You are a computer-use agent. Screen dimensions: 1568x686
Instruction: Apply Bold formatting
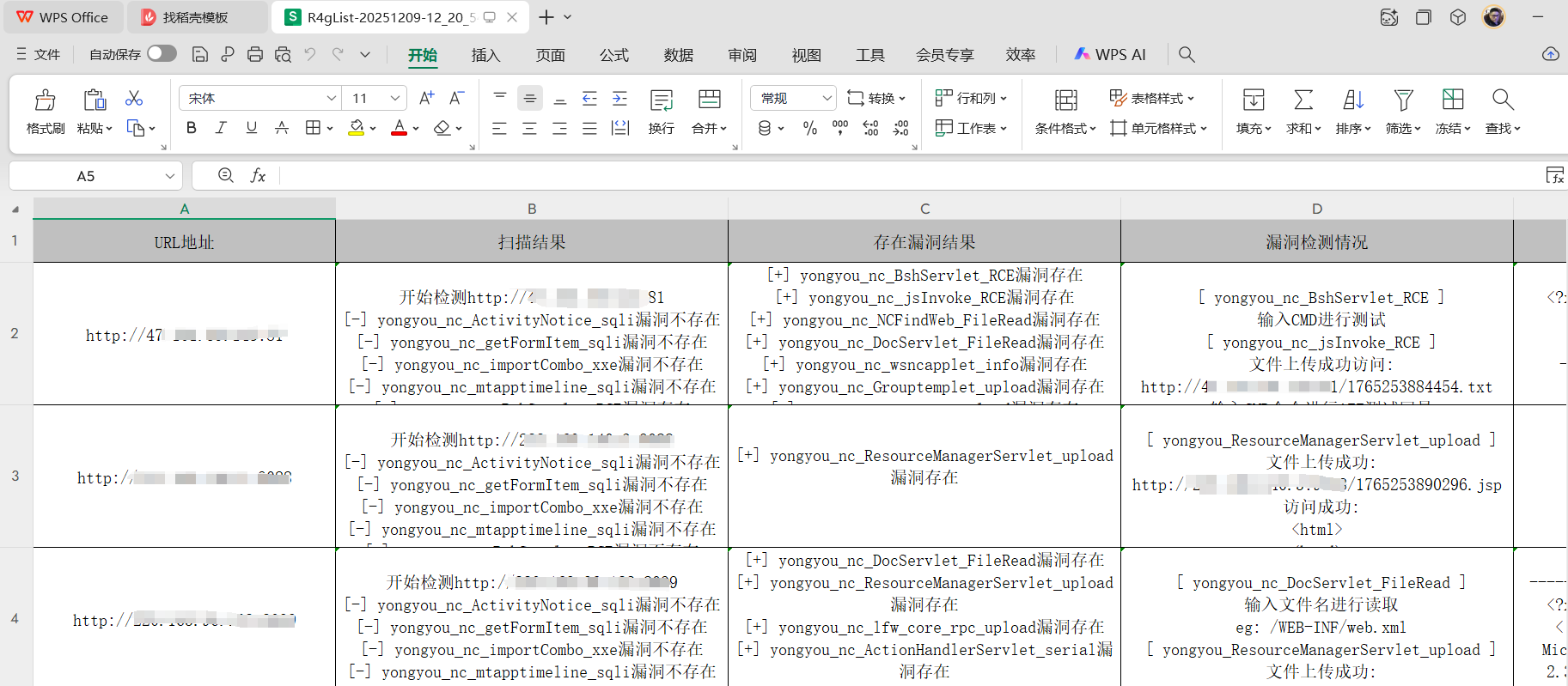point(191,128)
